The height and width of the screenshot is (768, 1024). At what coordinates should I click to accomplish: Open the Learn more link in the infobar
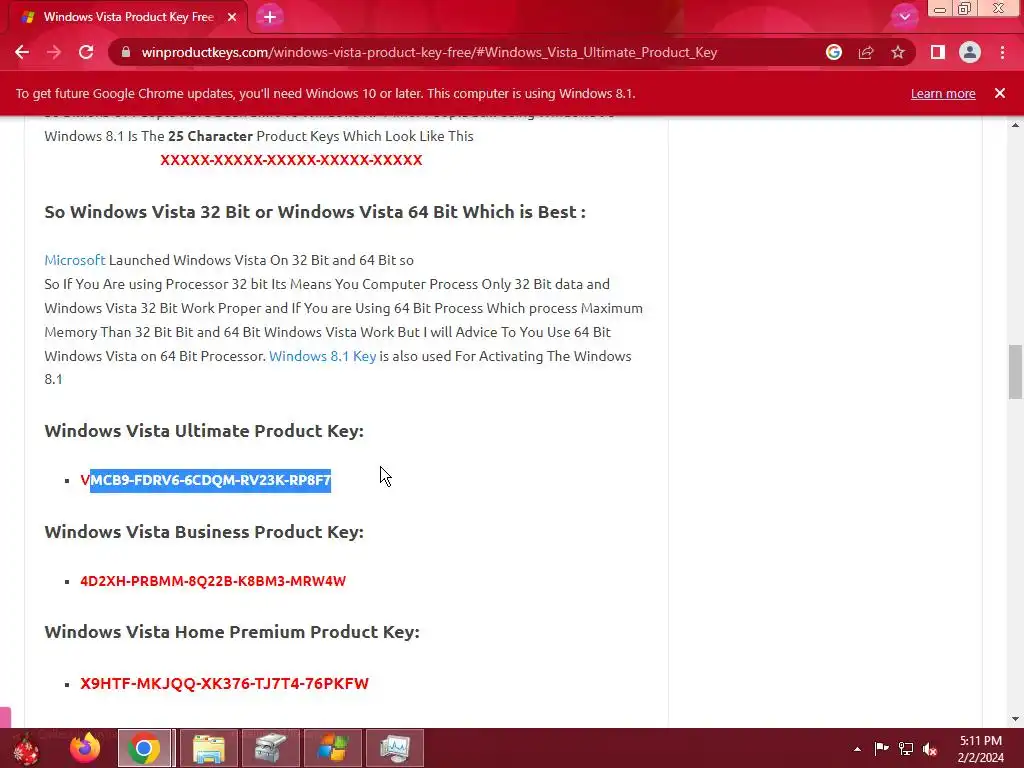(943, 93)
